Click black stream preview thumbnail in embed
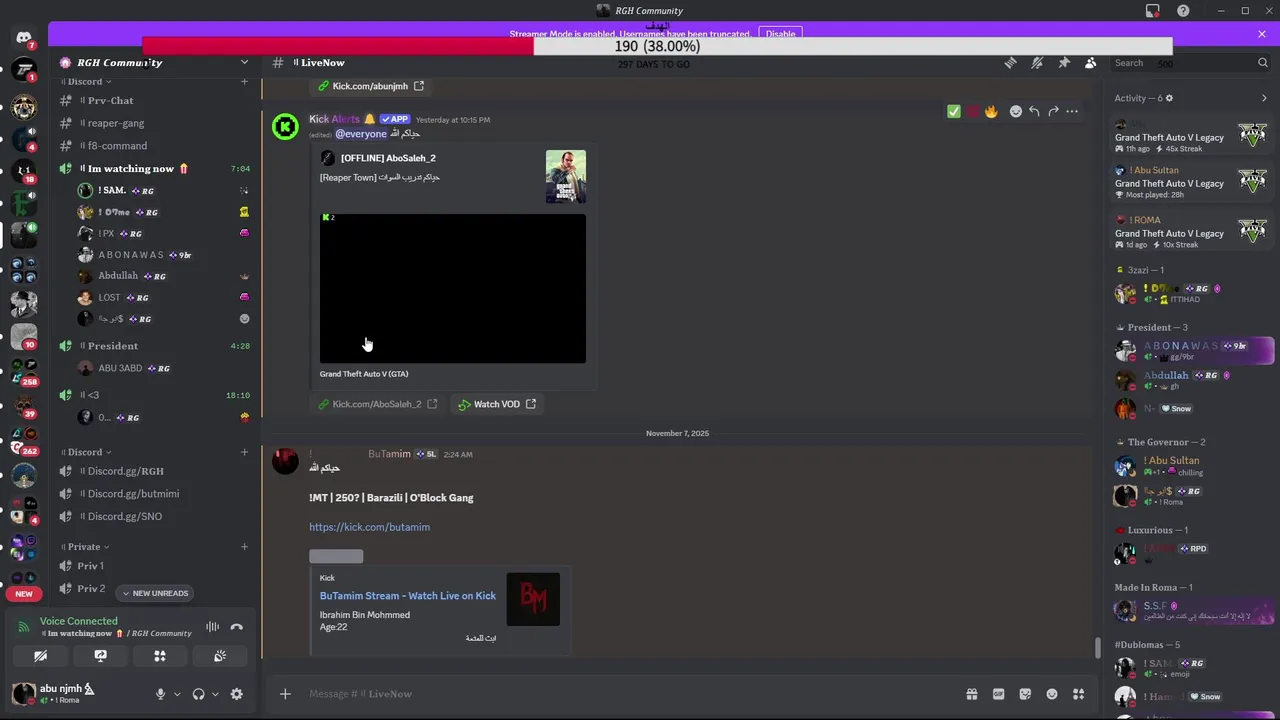Screen dimensions: 1280x720 click(x=453, y=288)
